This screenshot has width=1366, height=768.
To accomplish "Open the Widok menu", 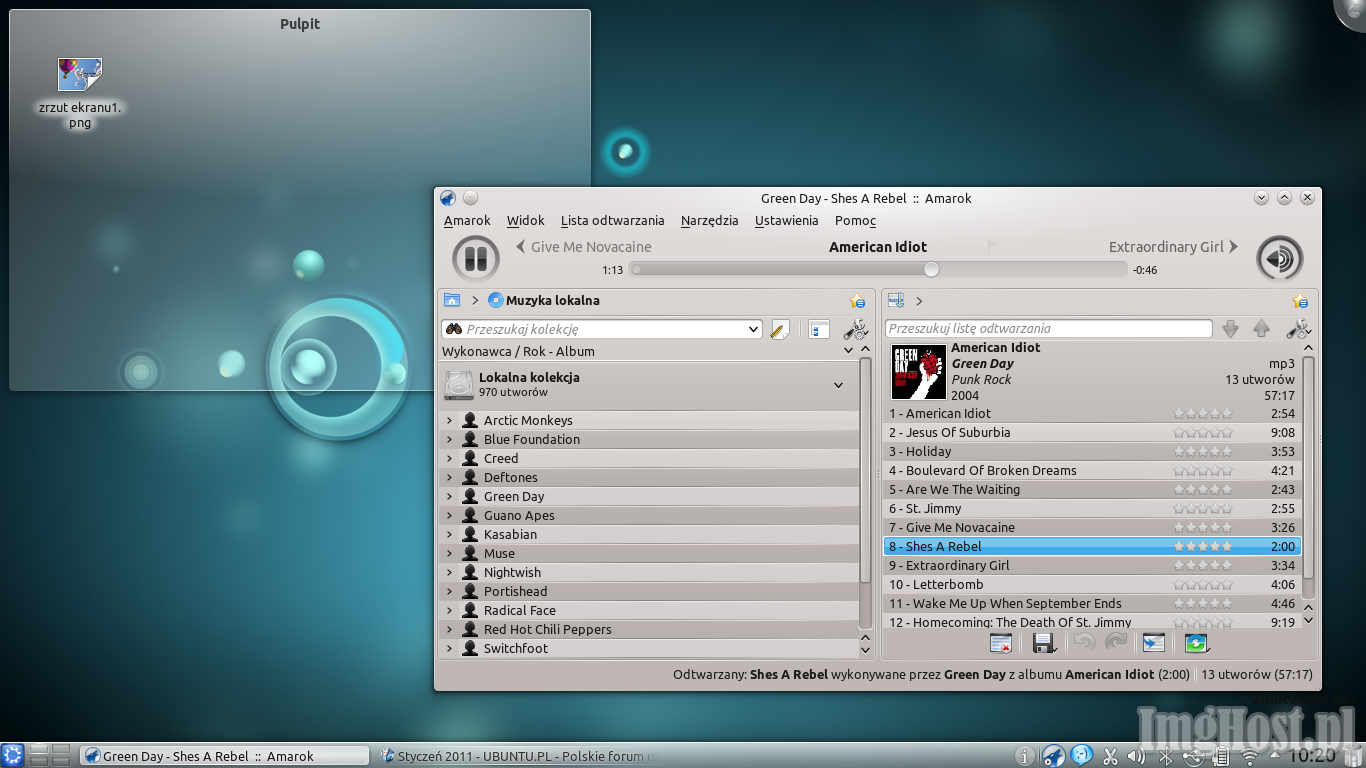I will click(526, 221).
